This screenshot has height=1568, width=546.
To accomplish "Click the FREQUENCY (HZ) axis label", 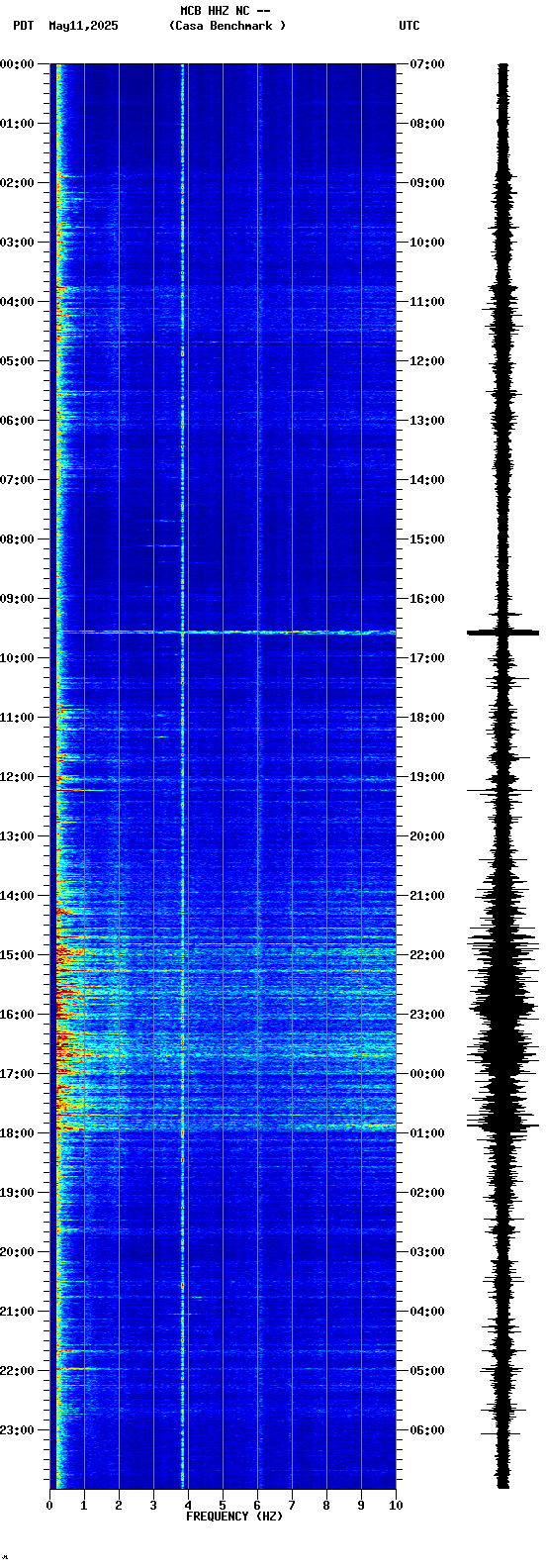I will 234,1517.
